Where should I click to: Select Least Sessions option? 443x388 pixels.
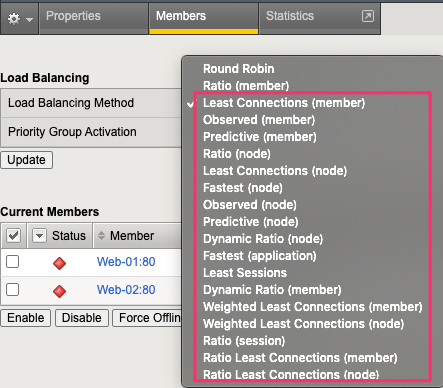pyautogui.click(x=245, y=273)
